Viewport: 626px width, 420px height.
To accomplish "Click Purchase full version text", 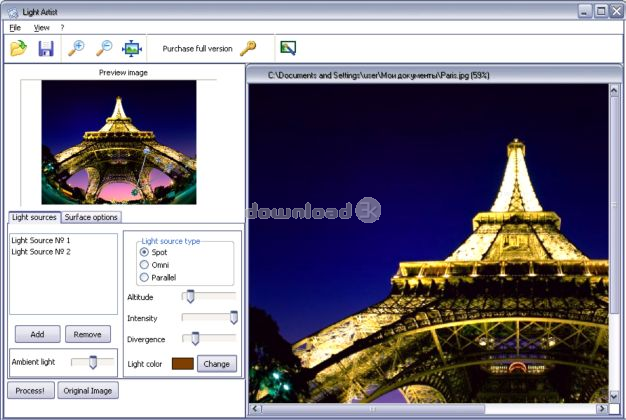I will (197, 49).
